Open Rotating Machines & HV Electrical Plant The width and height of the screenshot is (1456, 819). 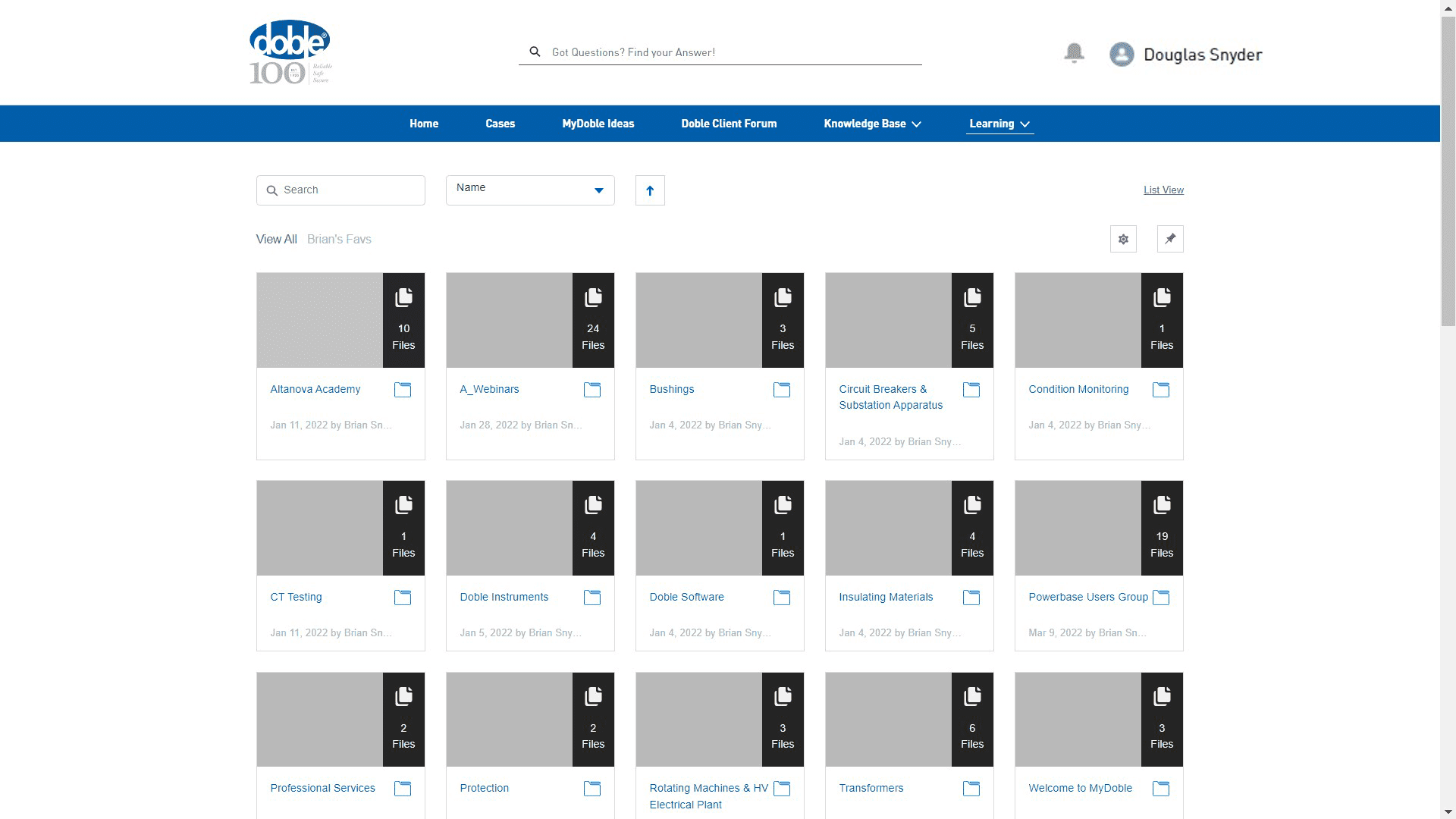click(709, 796)
